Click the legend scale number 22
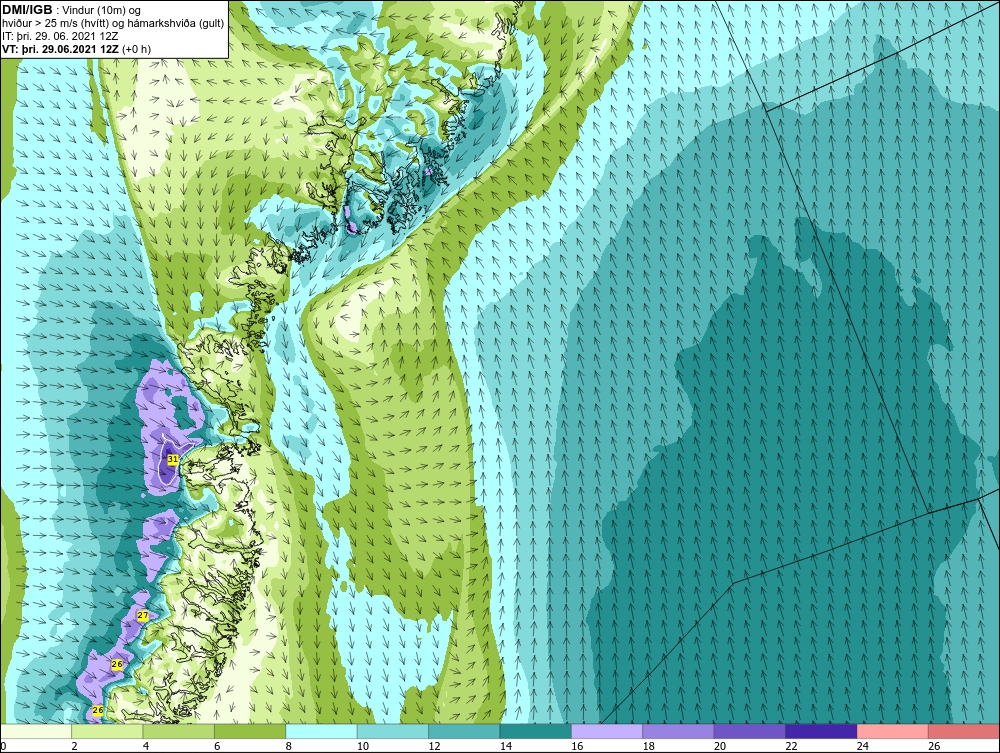 (791, 746)
